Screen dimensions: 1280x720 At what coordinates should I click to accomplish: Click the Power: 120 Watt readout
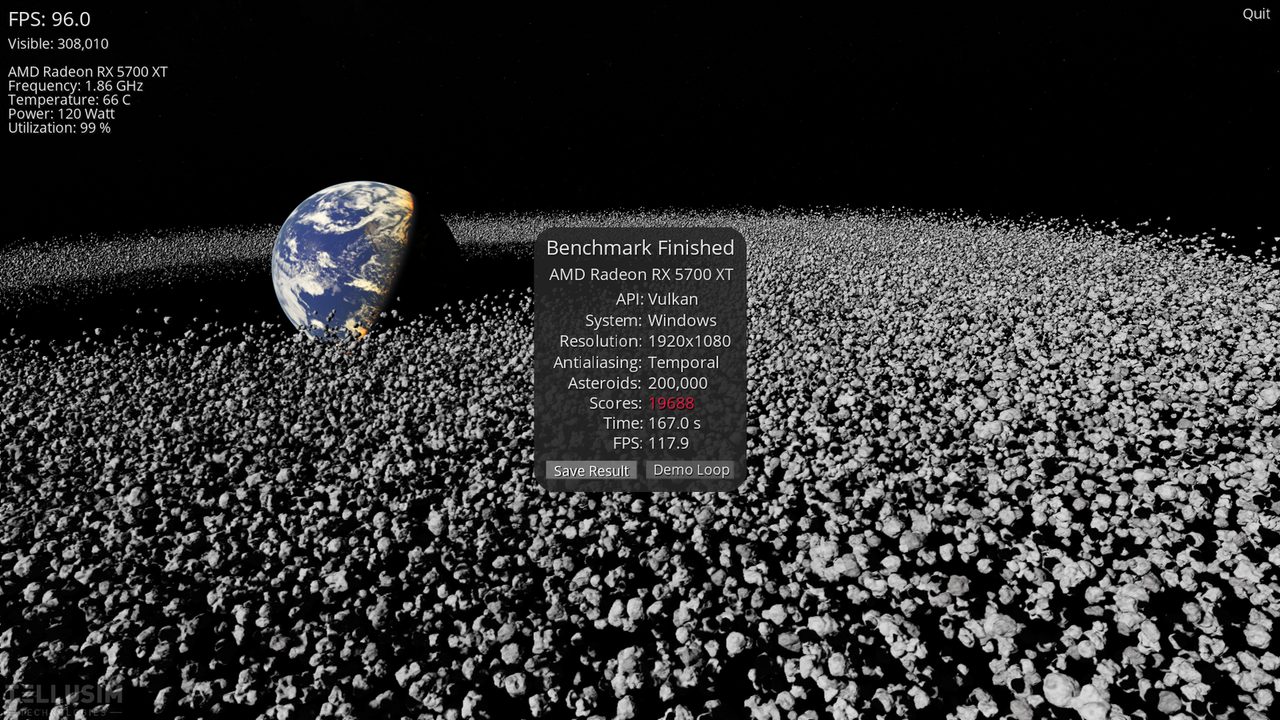[62, 114]
